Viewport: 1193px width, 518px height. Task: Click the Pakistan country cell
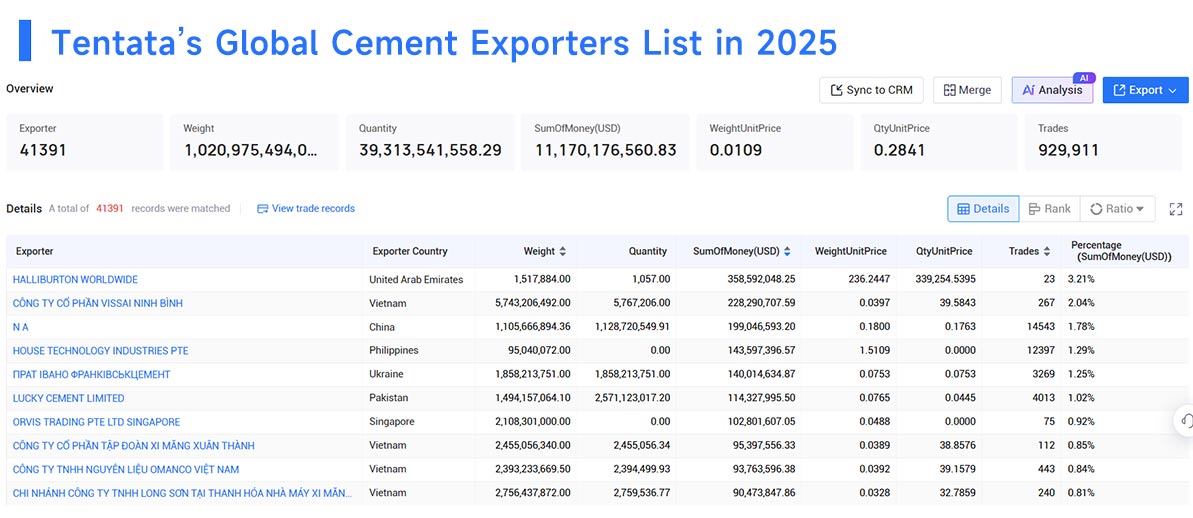pos(388,398)
